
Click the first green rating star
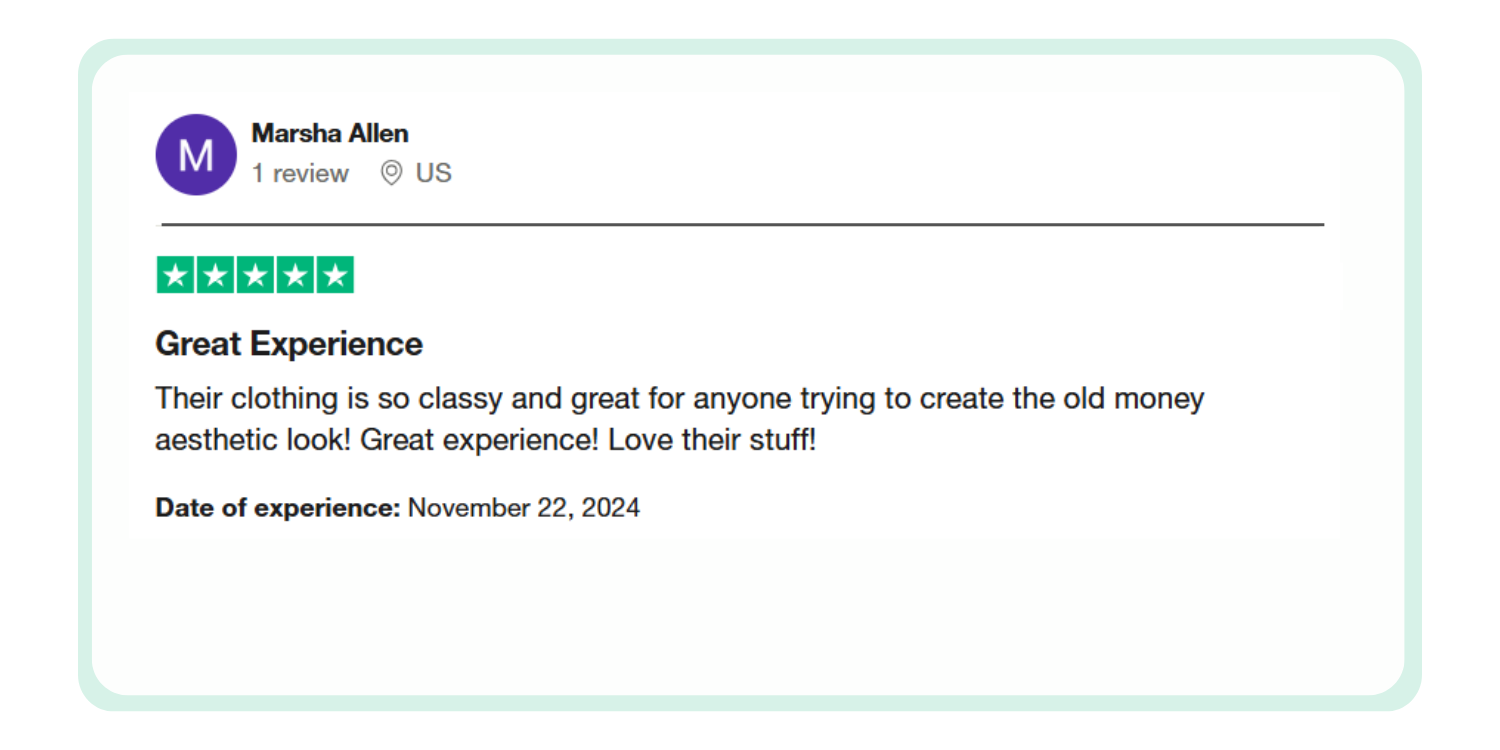176,275
